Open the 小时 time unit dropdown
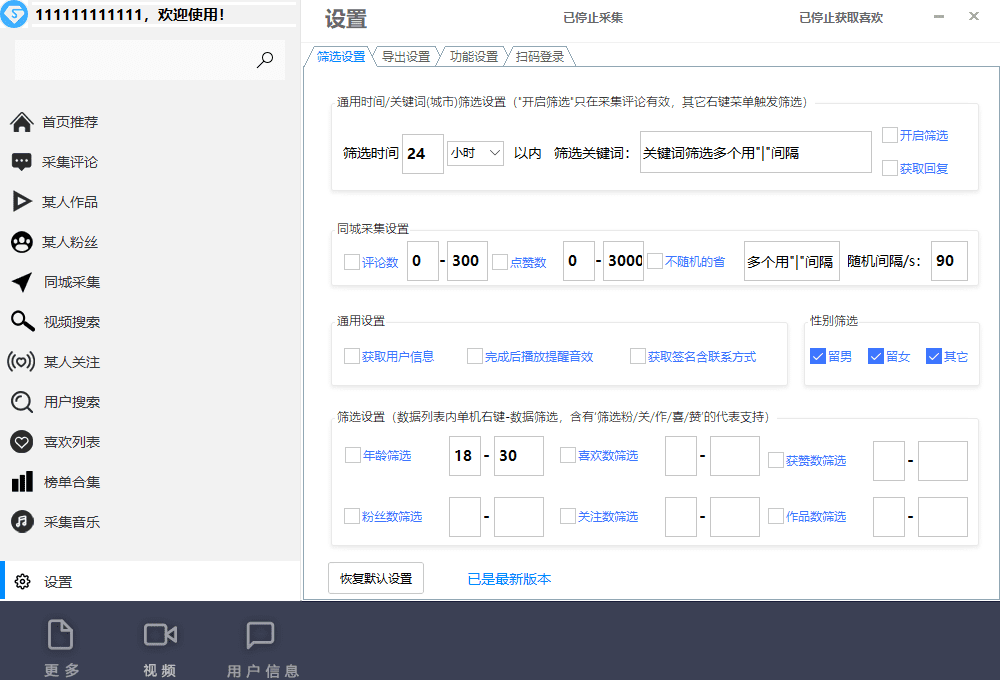The height and width of the screenshot is (680, 1000). 475,152
